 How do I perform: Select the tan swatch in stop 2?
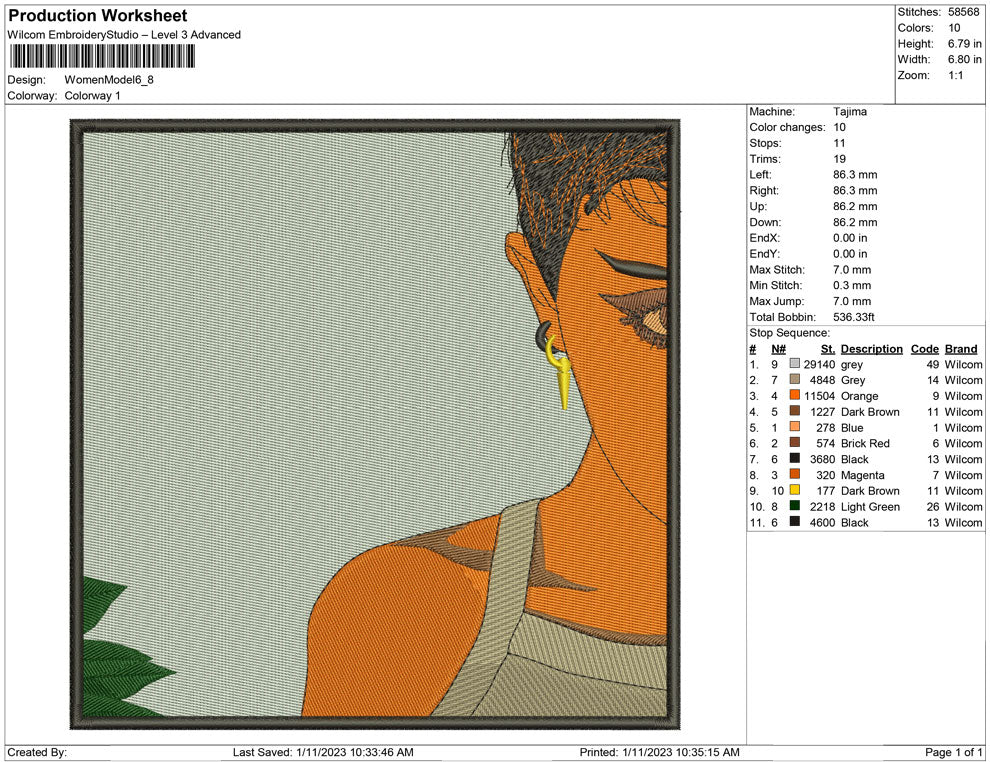click(795, 381)
